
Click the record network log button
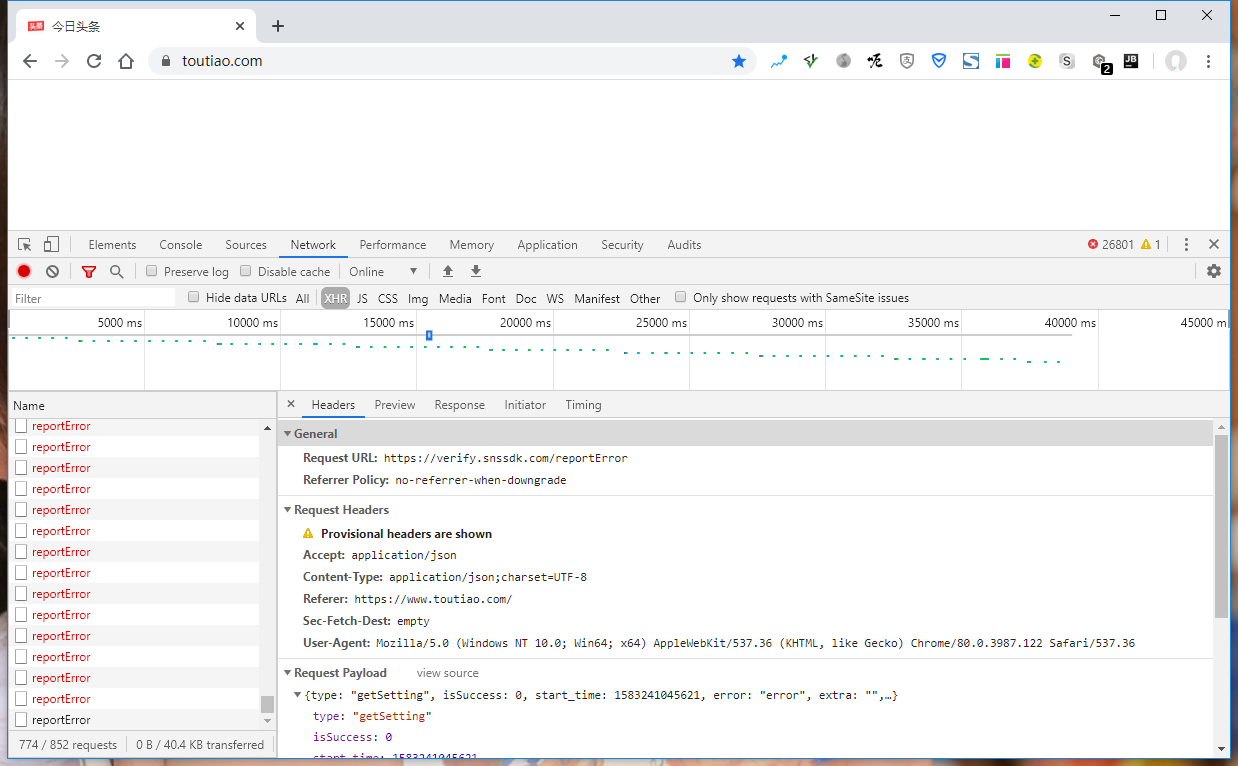click(24, 271)
